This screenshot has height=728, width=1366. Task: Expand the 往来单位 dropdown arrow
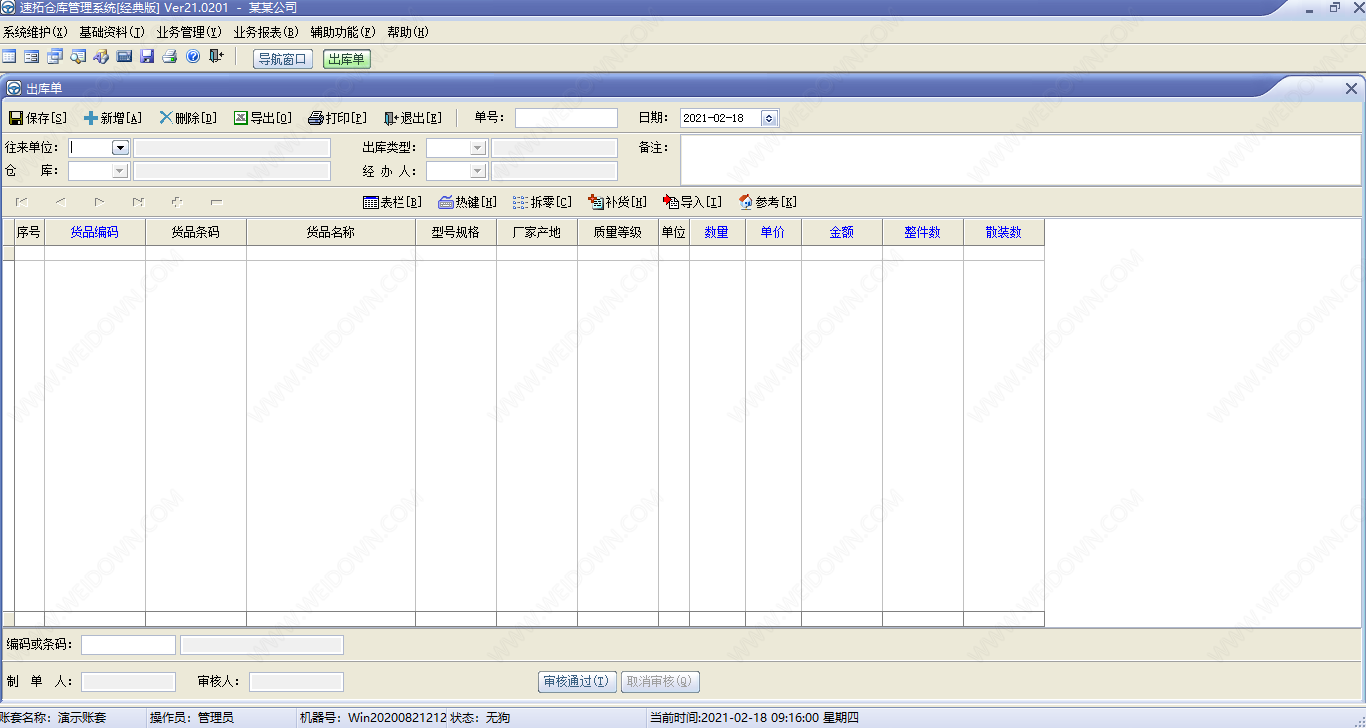(x=120, y=147)
